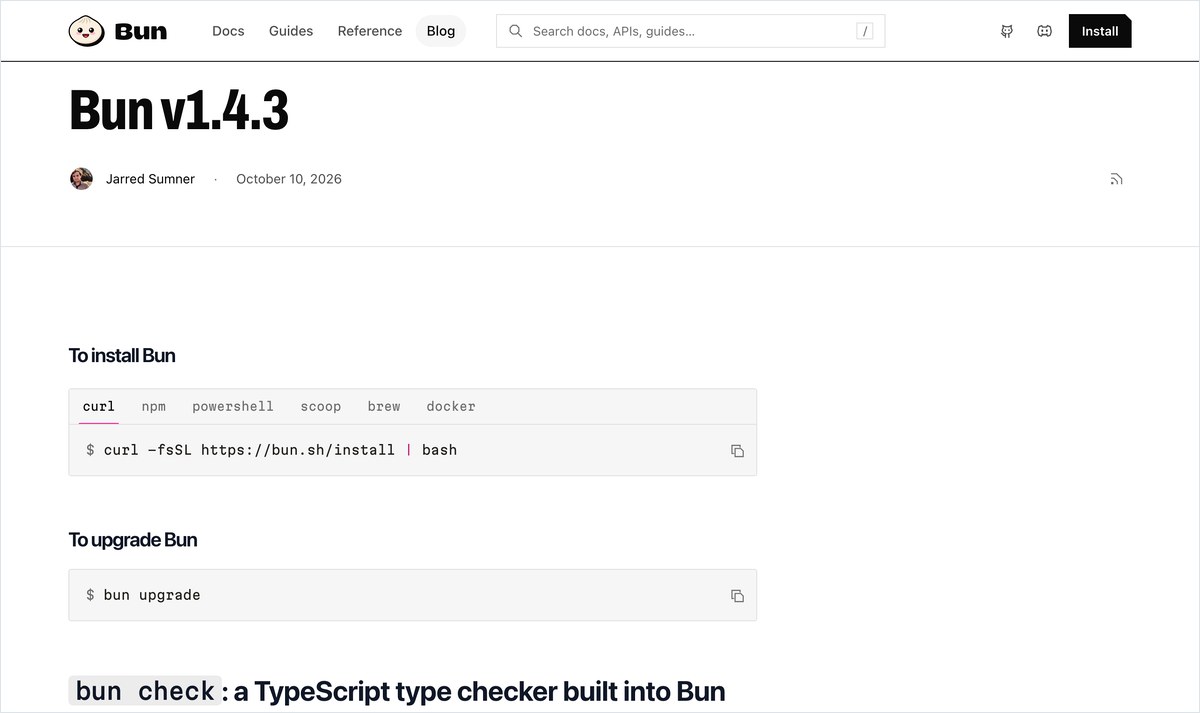Open the Reference menu item

370,31
